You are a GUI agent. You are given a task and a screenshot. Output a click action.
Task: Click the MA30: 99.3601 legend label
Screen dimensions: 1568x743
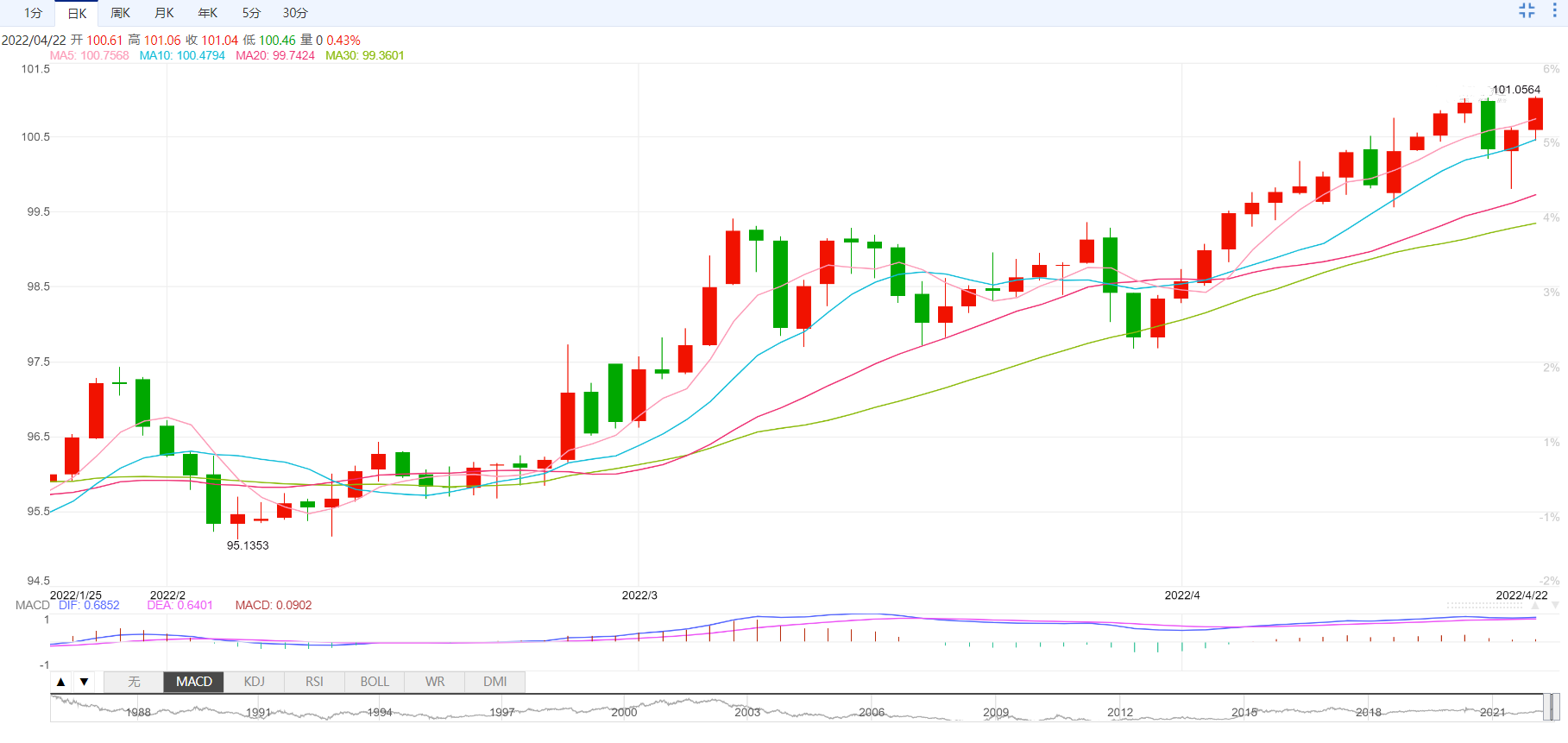(x=365, y=55)
